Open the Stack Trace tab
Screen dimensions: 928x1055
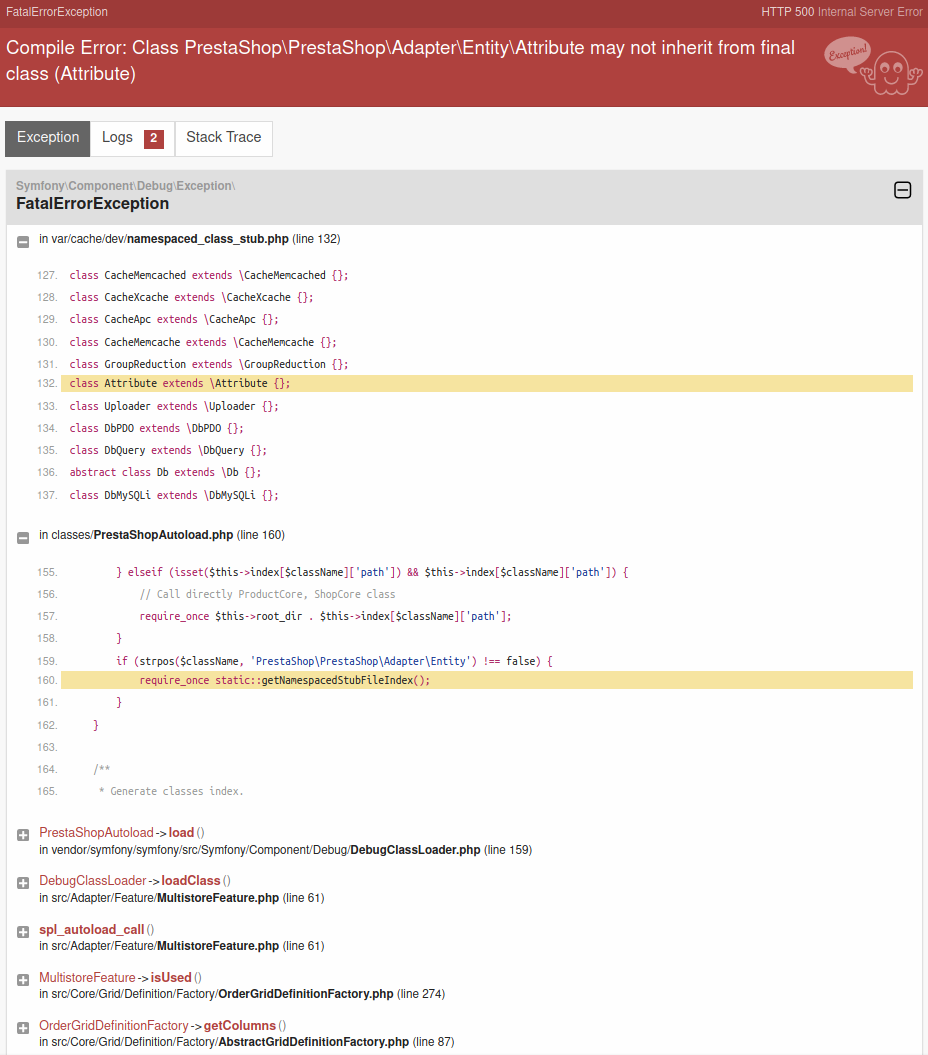coord(223,138)
